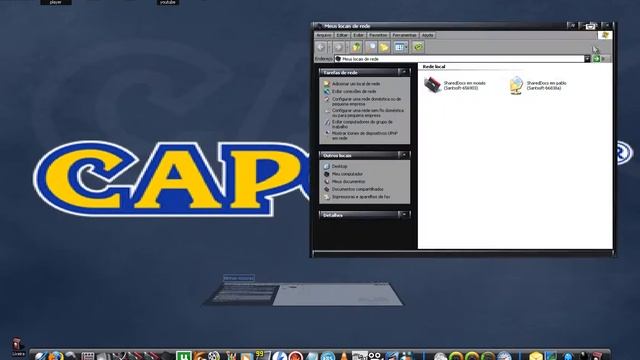Click the Back arrow in the Explorer toolbar
Viewport: 640px width, 360px height.
321,47
